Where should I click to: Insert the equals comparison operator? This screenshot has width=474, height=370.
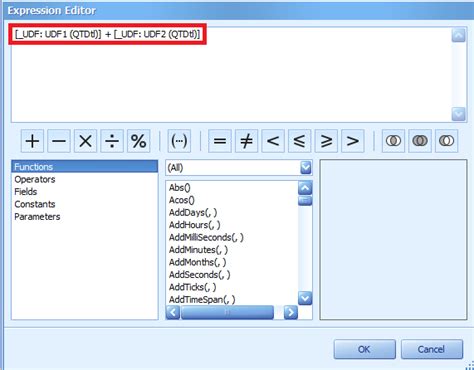[x=220, y=141]
